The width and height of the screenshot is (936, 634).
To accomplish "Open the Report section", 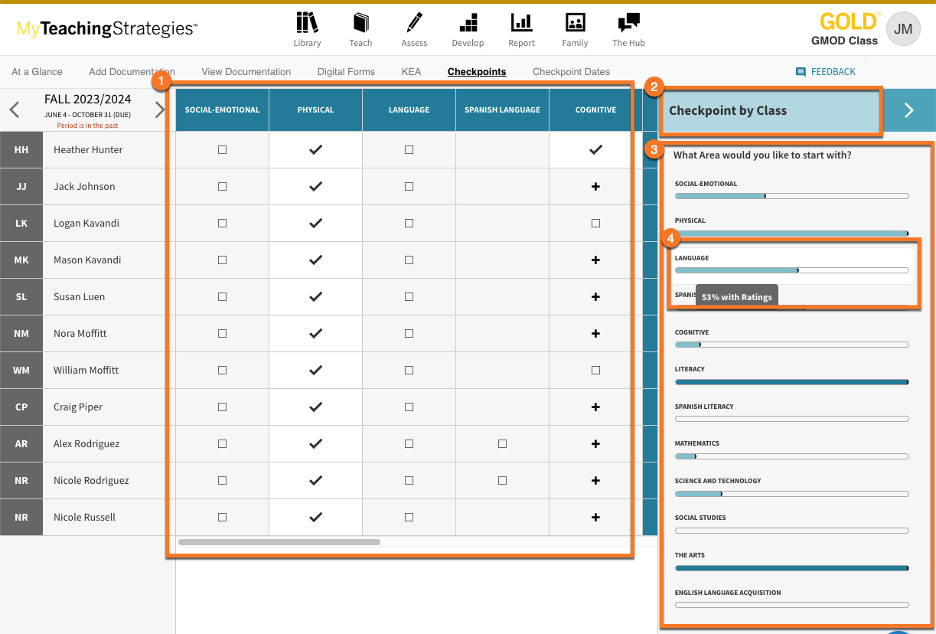I will [522, 28].
